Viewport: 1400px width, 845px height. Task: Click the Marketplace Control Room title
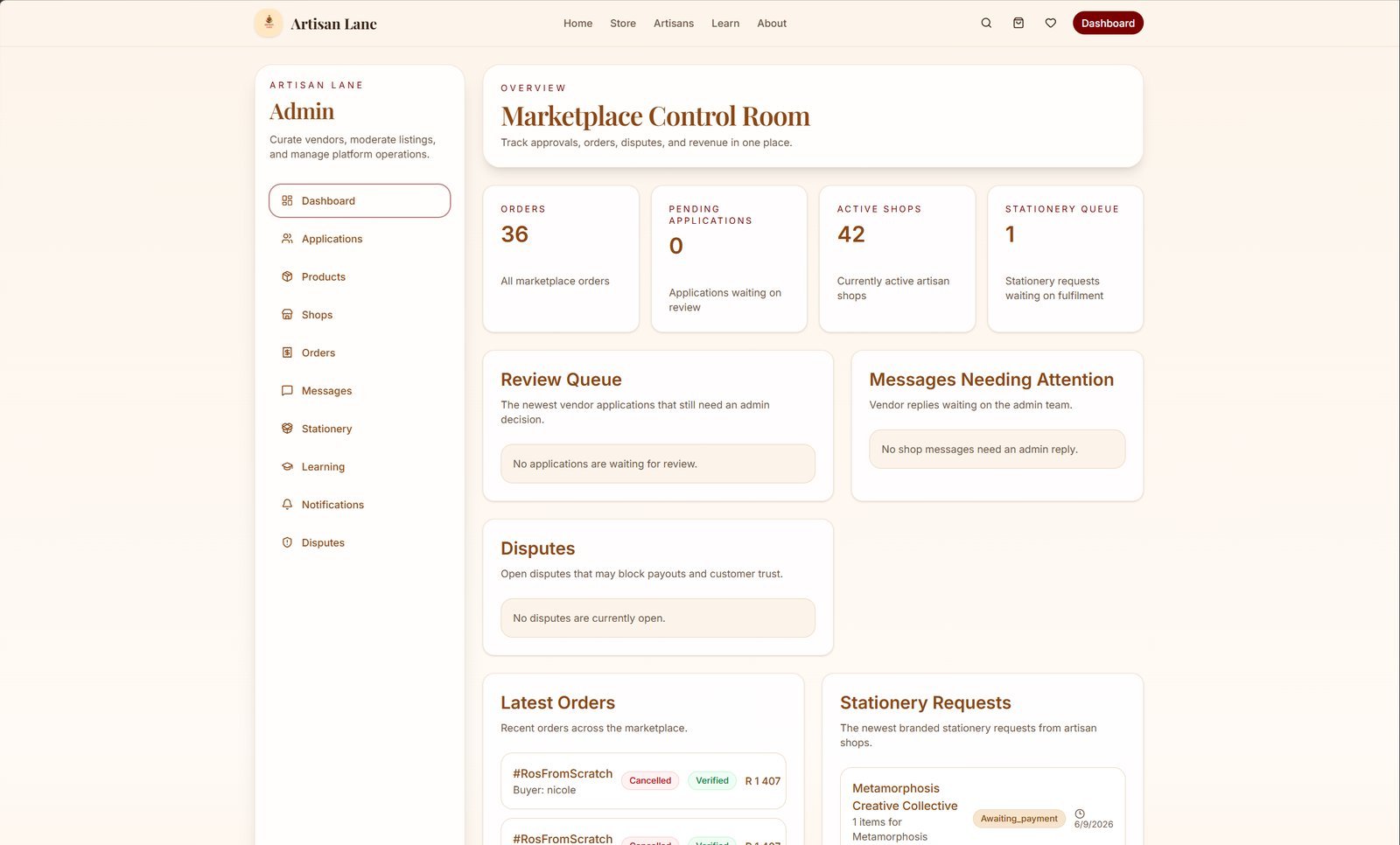coord(655,115)
